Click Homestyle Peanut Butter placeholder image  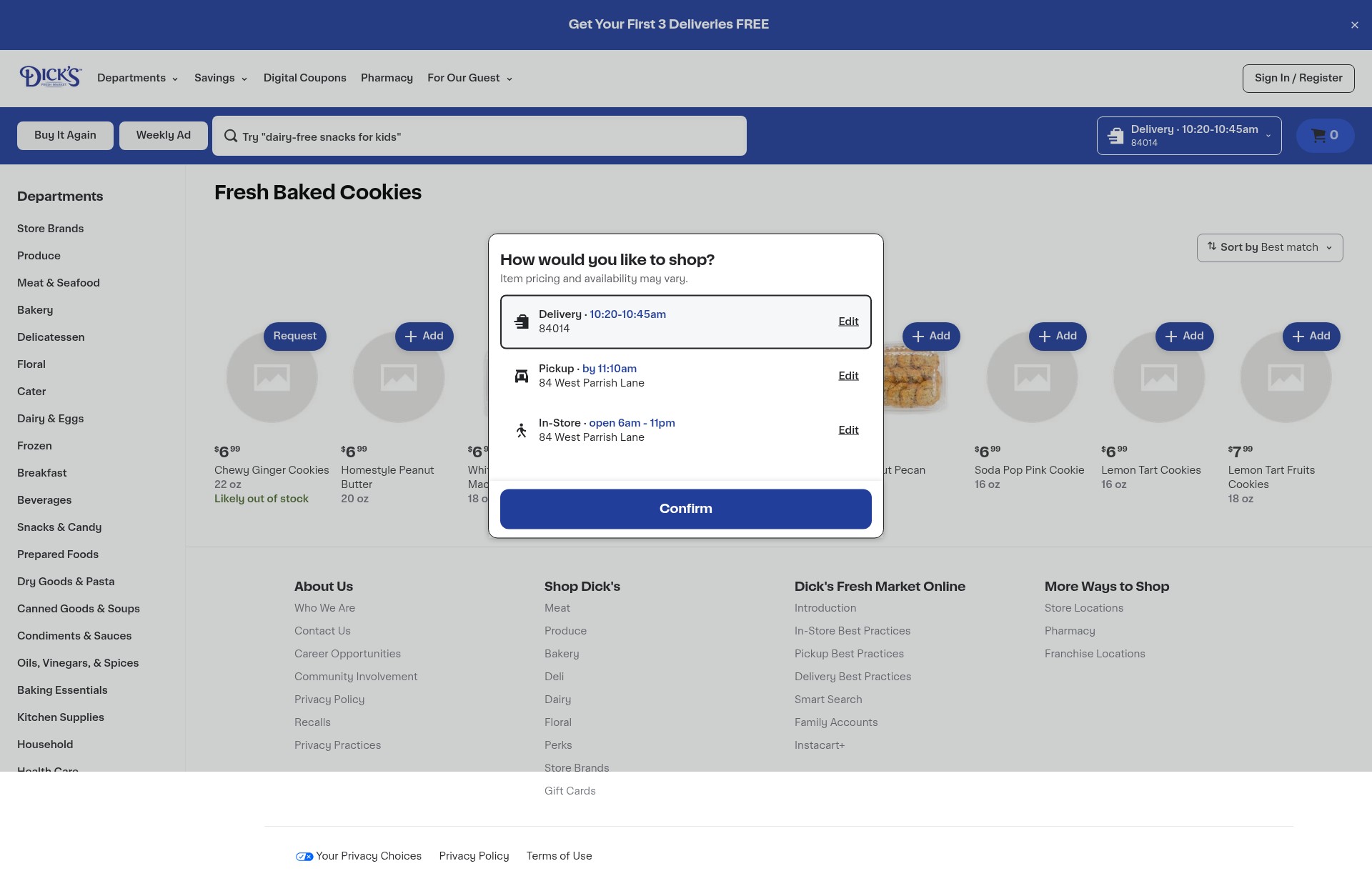(x=399, y=377)
